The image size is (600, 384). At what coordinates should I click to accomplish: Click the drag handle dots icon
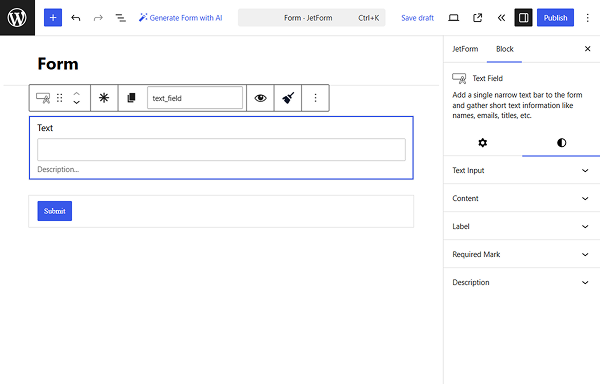click(x=60, y=98)
